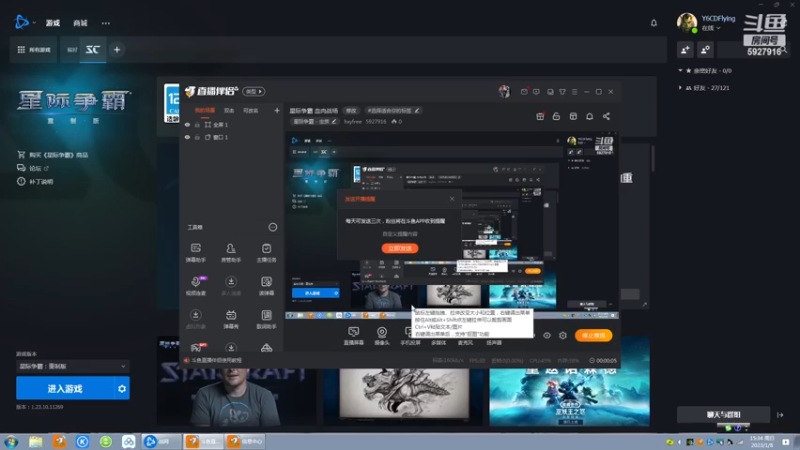Screen dimensions: 800x450
Task: Open the three-dots more menu in Battle.net
Action: click(x=106, y=23)
